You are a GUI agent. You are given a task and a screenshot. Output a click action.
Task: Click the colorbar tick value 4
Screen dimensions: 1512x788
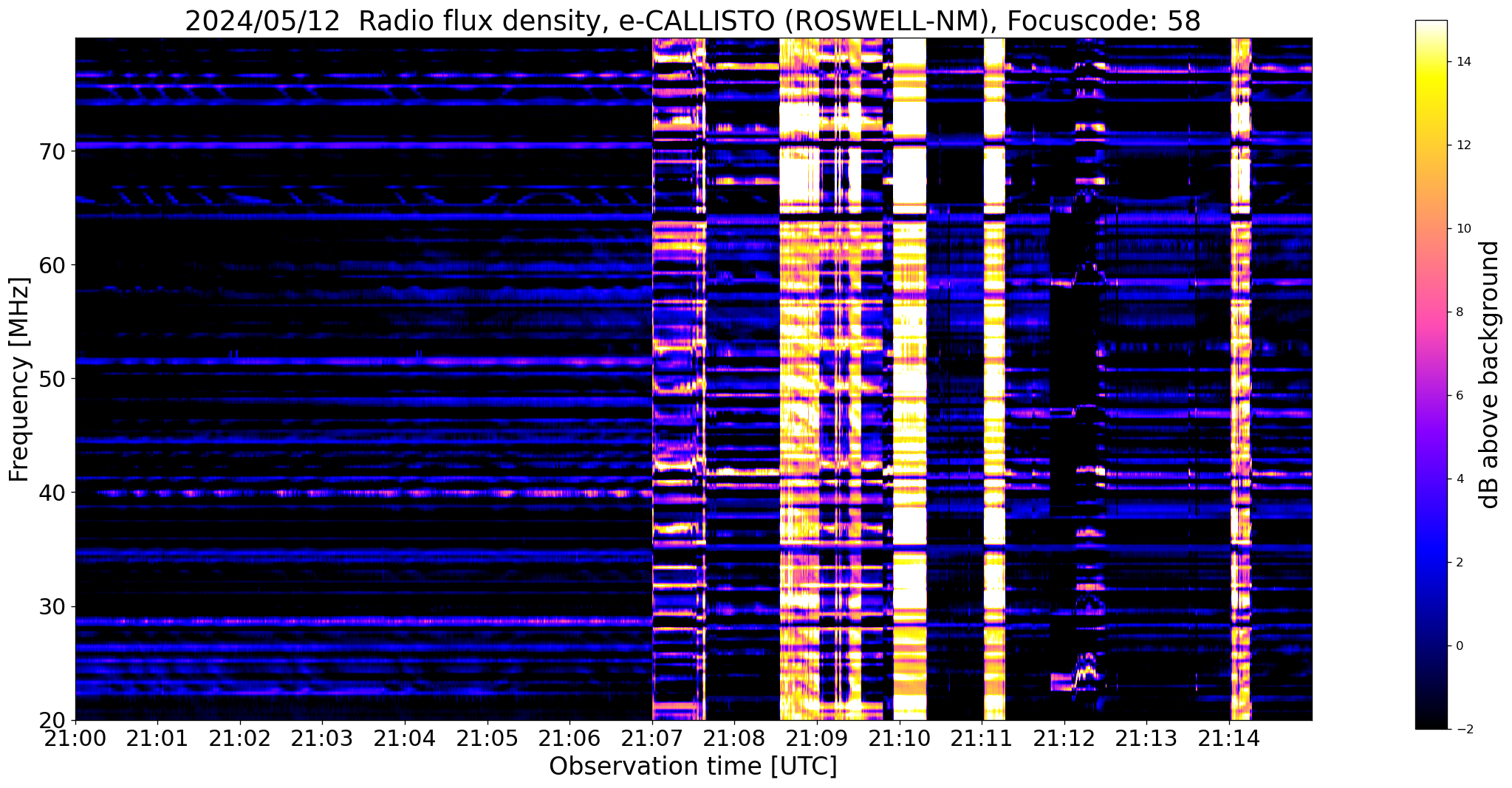point(1458,479)
